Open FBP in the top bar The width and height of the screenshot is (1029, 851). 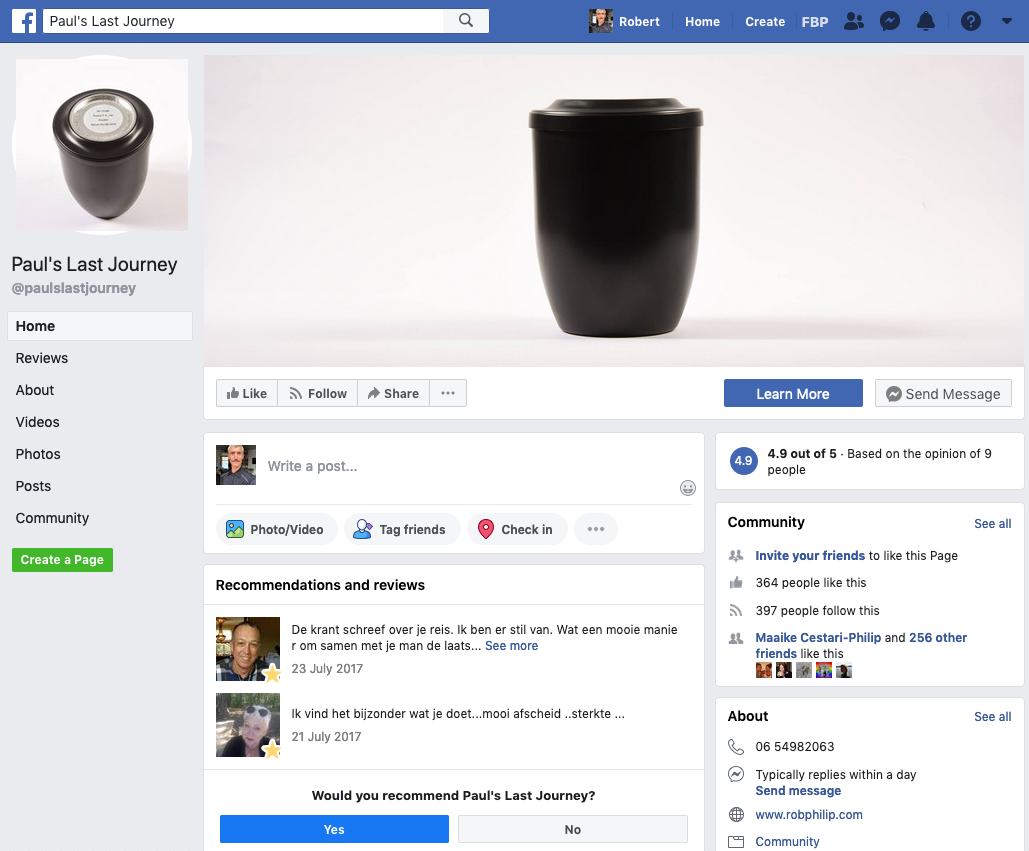814,22
